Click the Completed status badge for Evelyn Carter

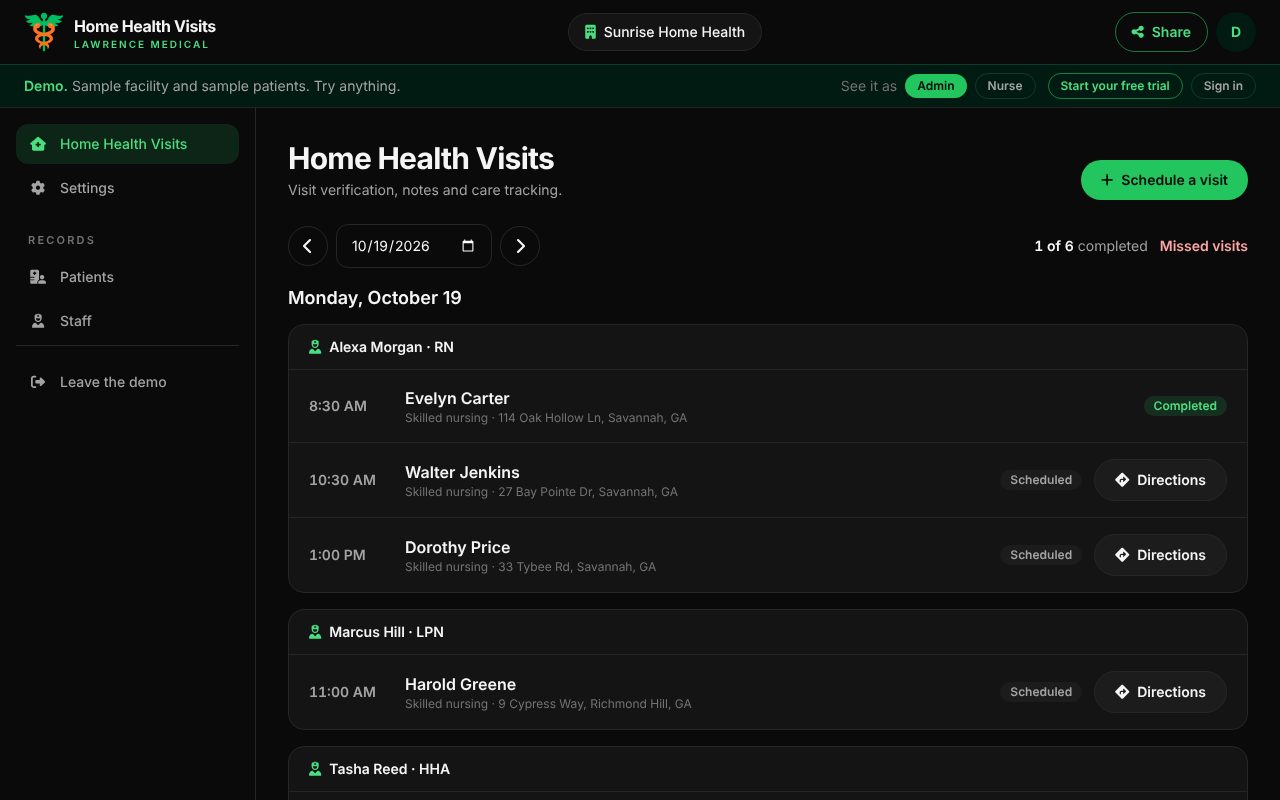pyautogui.click(x=1185, y=406)
